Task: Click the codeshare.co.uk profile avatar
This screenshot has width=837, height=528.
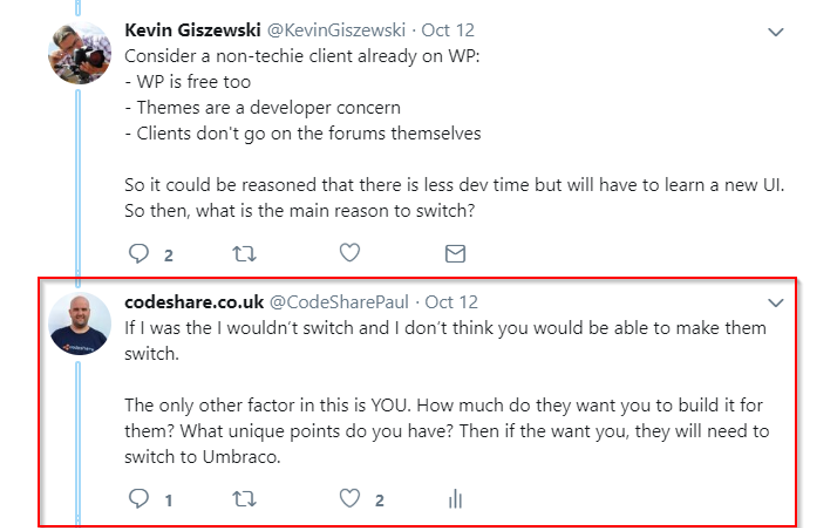Action: 80,323
